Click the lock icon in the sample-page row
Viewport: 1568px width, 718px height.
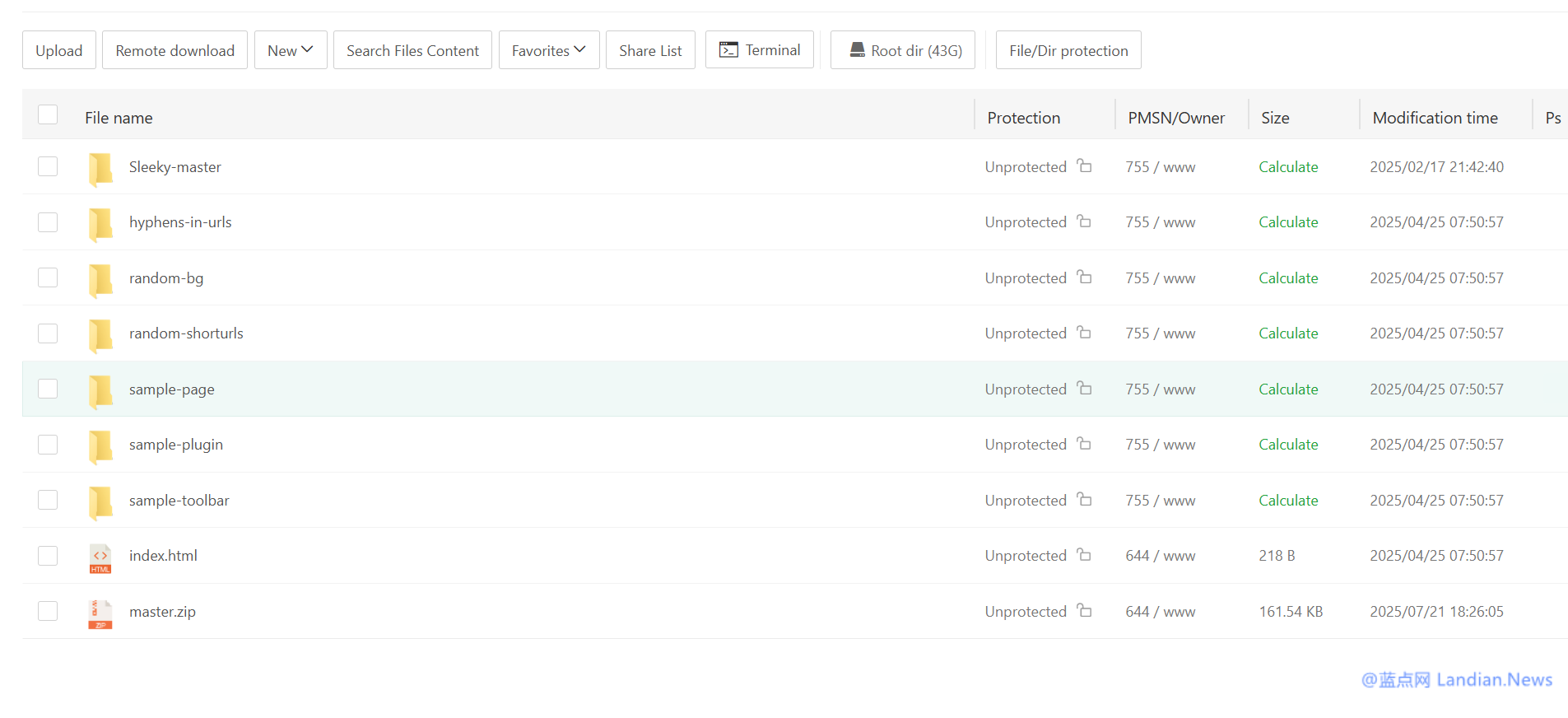tap(1084, 389)
